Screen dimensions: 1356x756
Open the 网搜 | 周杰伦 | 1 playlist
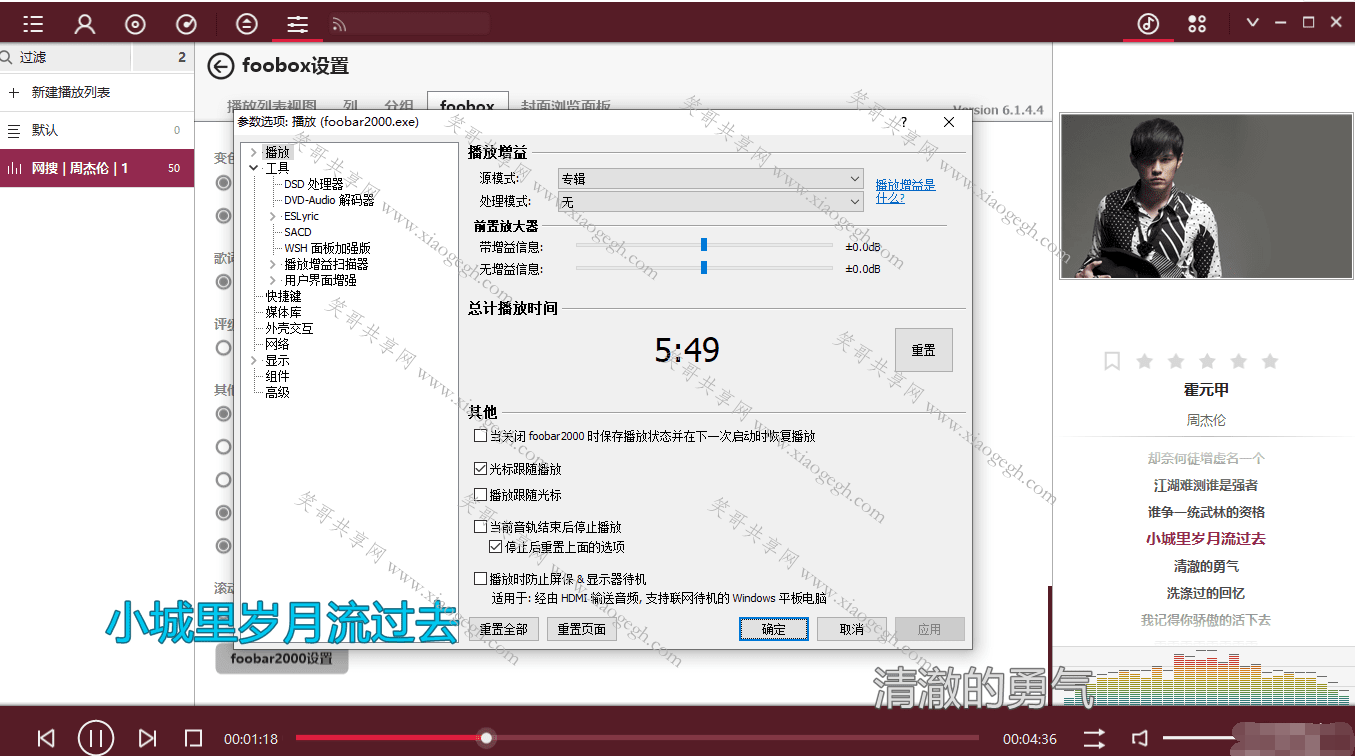coord(97,168)
